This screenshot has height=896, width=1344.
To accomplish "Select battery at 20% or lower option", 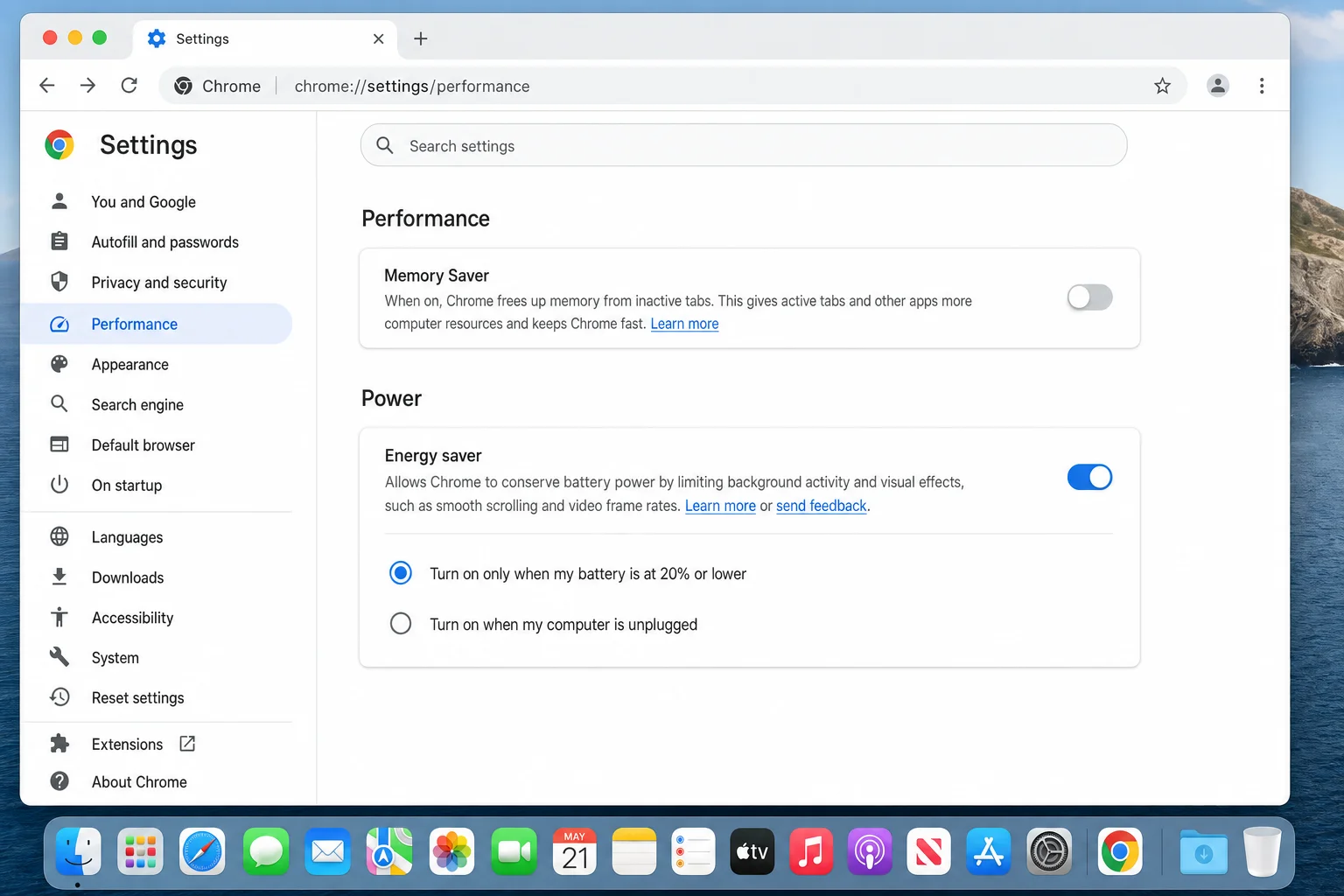I will coord(401,573).
